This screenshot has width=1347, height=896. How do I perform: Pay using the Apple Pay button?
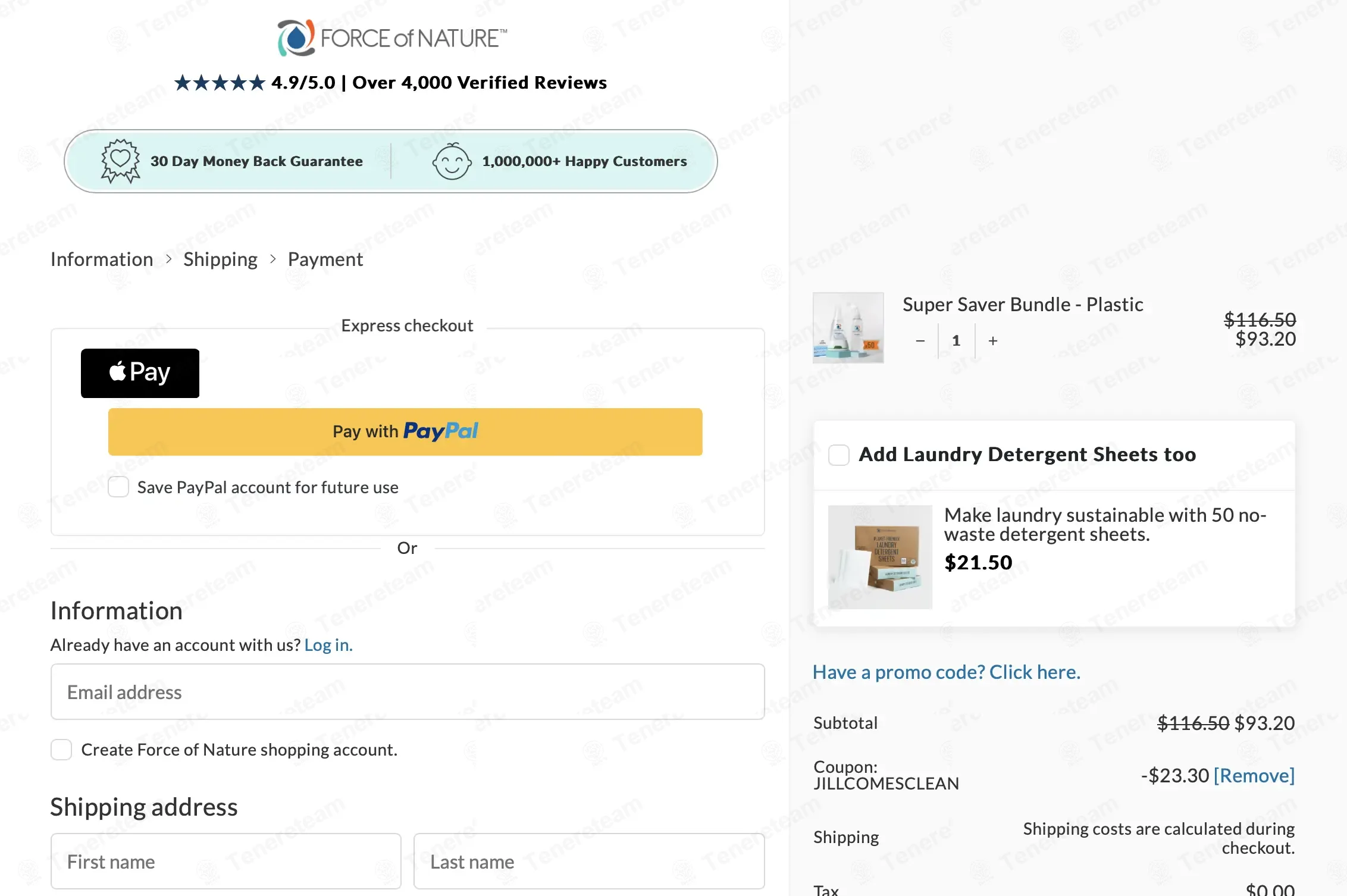coord(140,373)
